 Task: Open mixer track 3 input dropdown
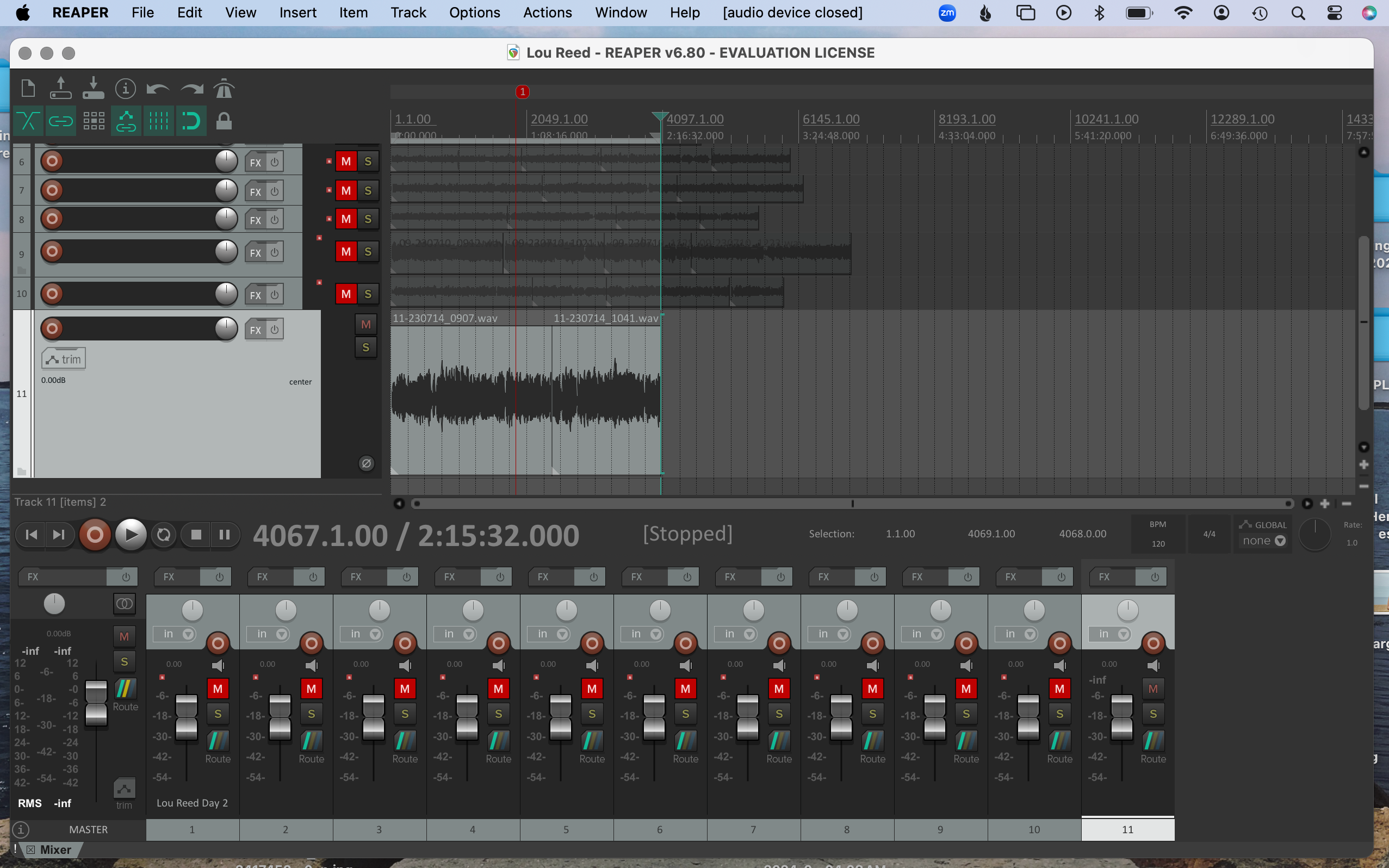tap(362, 634)
